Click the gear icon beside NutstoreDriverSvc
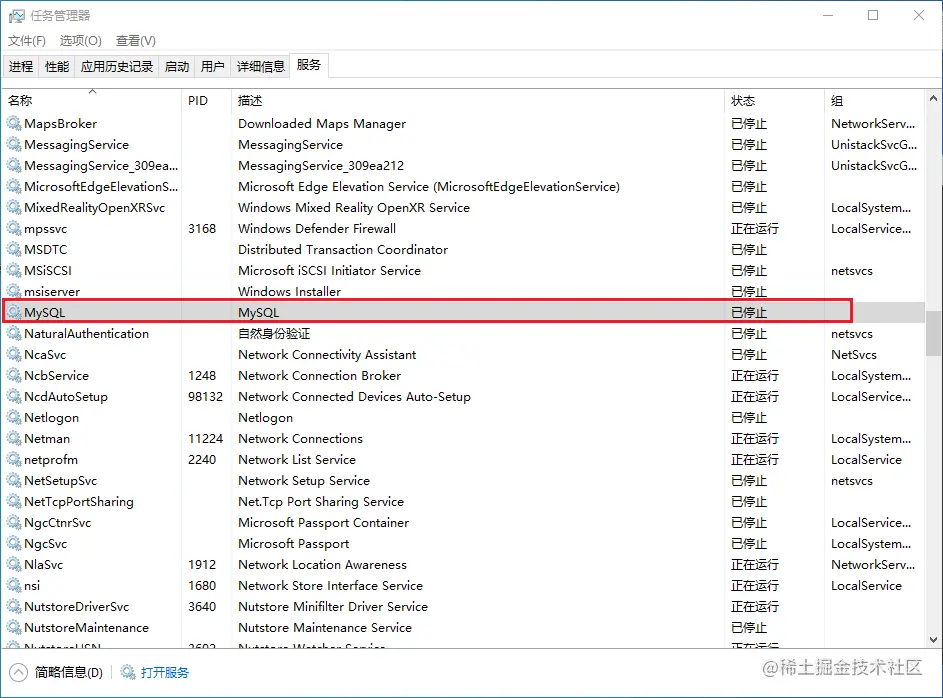Screen dimensions: 943x698 tap(14, 607)
